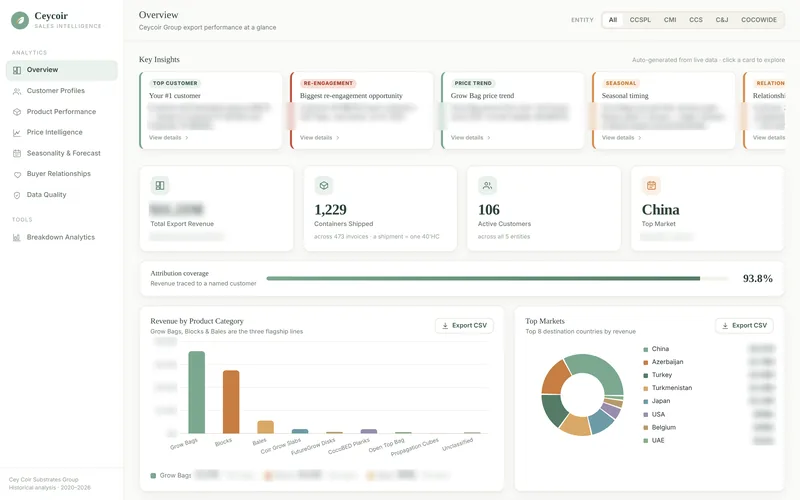Click the Total Export Revenue card icon
The width and height of the screenshot is (800, 500).
coord(160,186)
